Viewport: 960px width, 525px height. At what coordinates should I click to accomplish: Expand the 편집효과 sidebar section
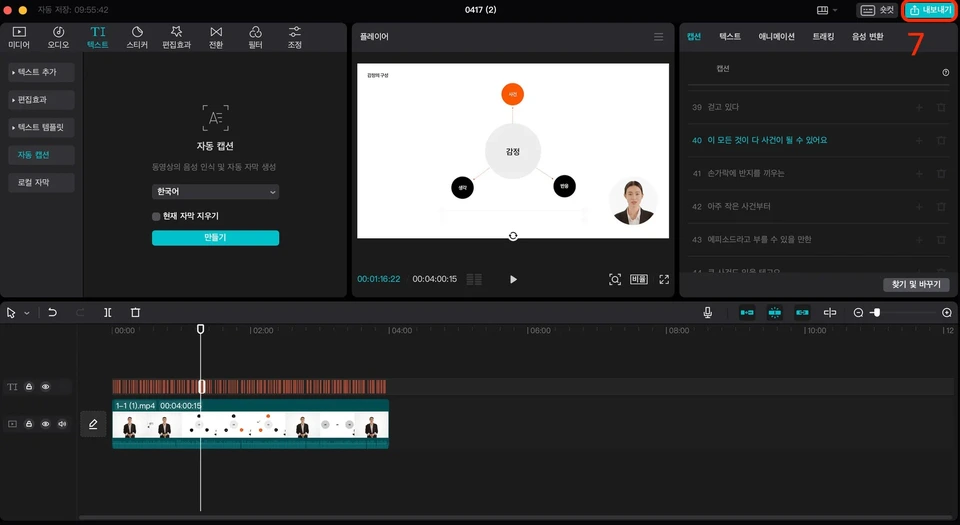pos(42,100)
